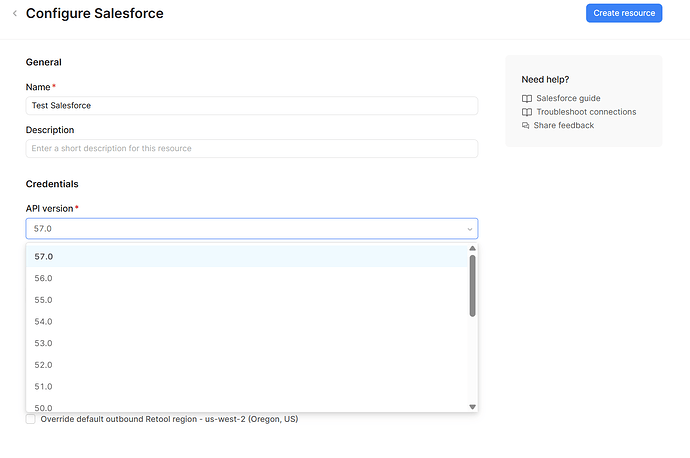Screen dimensions: 690x458
Task: Click the Troubleshoot connections book icon
Action: (x=527, y=112)
